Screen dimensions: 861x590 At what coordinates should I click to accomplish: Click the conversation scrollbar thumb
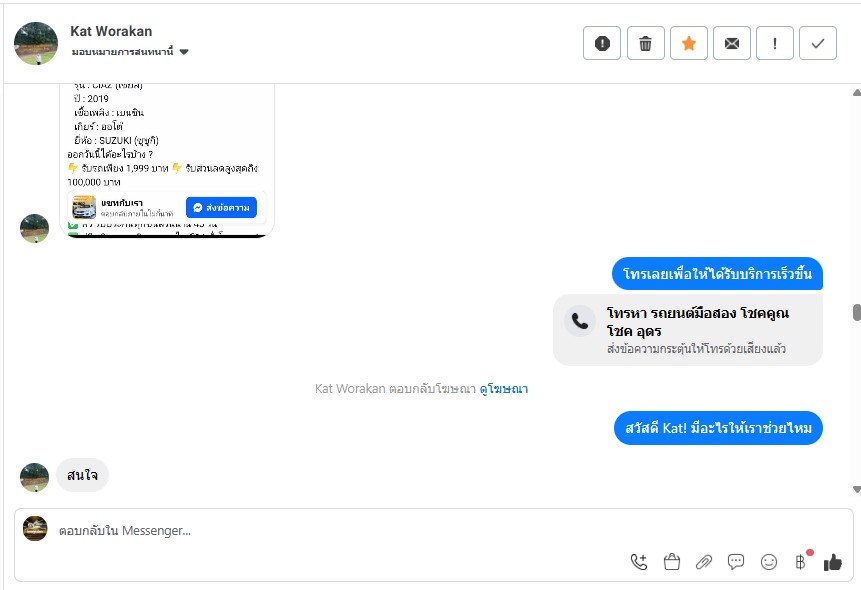click(x=856, y=312)
